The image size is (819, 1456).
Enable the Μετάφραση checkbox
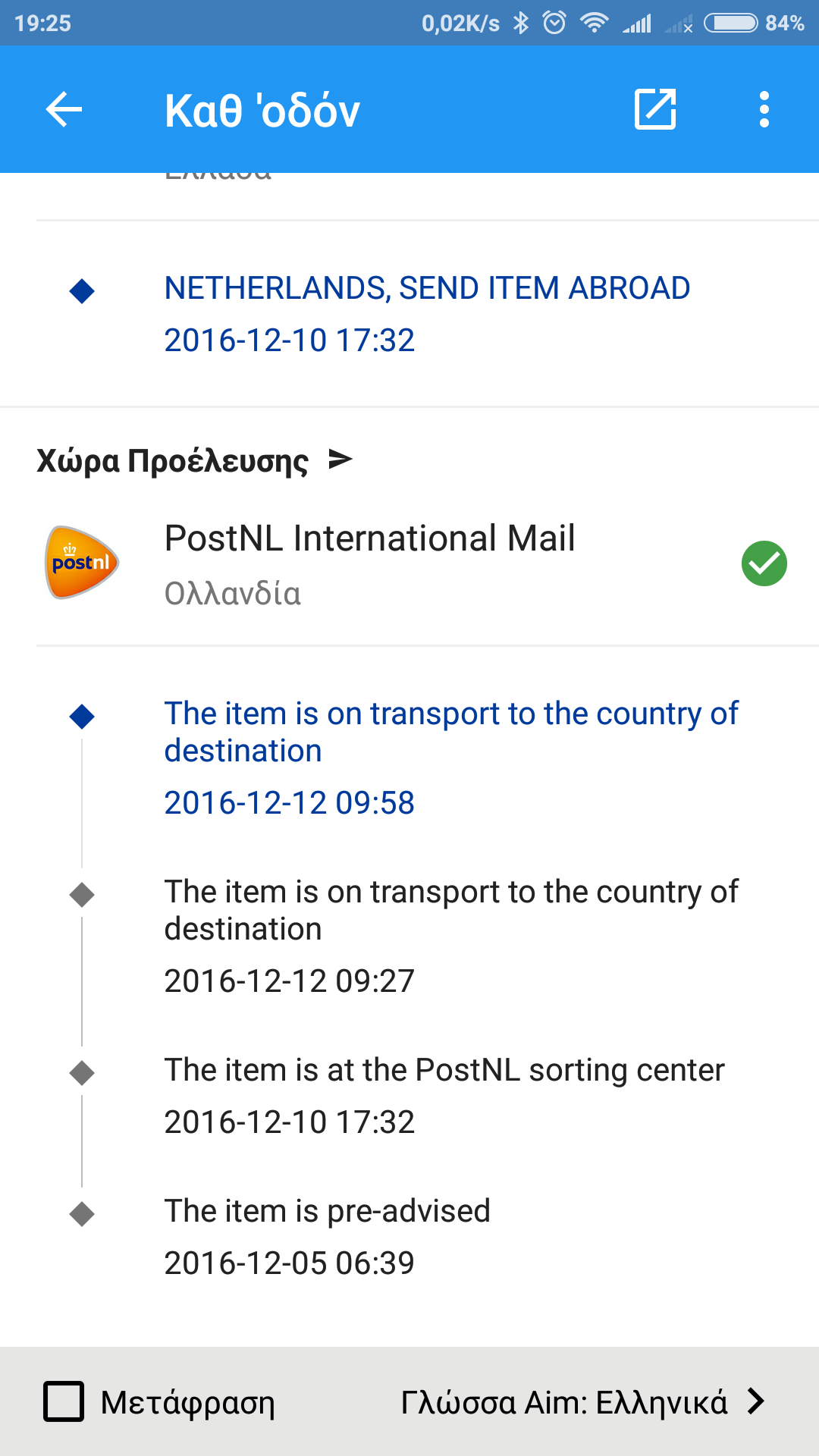(x=64, y=1401)
